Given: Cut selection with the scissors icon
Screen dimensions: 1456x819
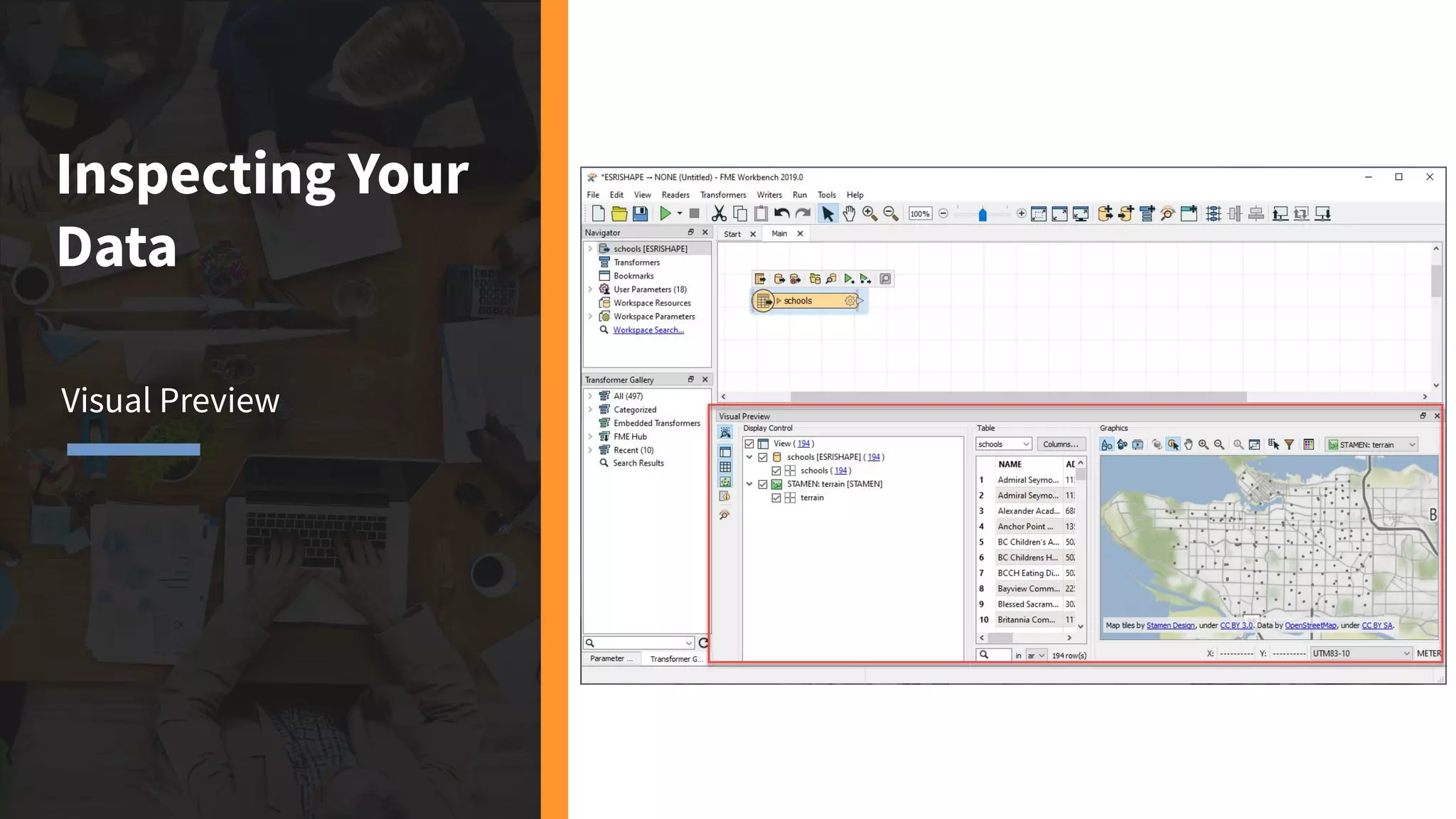Looking at the screenshot, I should (x=719, y=214).
